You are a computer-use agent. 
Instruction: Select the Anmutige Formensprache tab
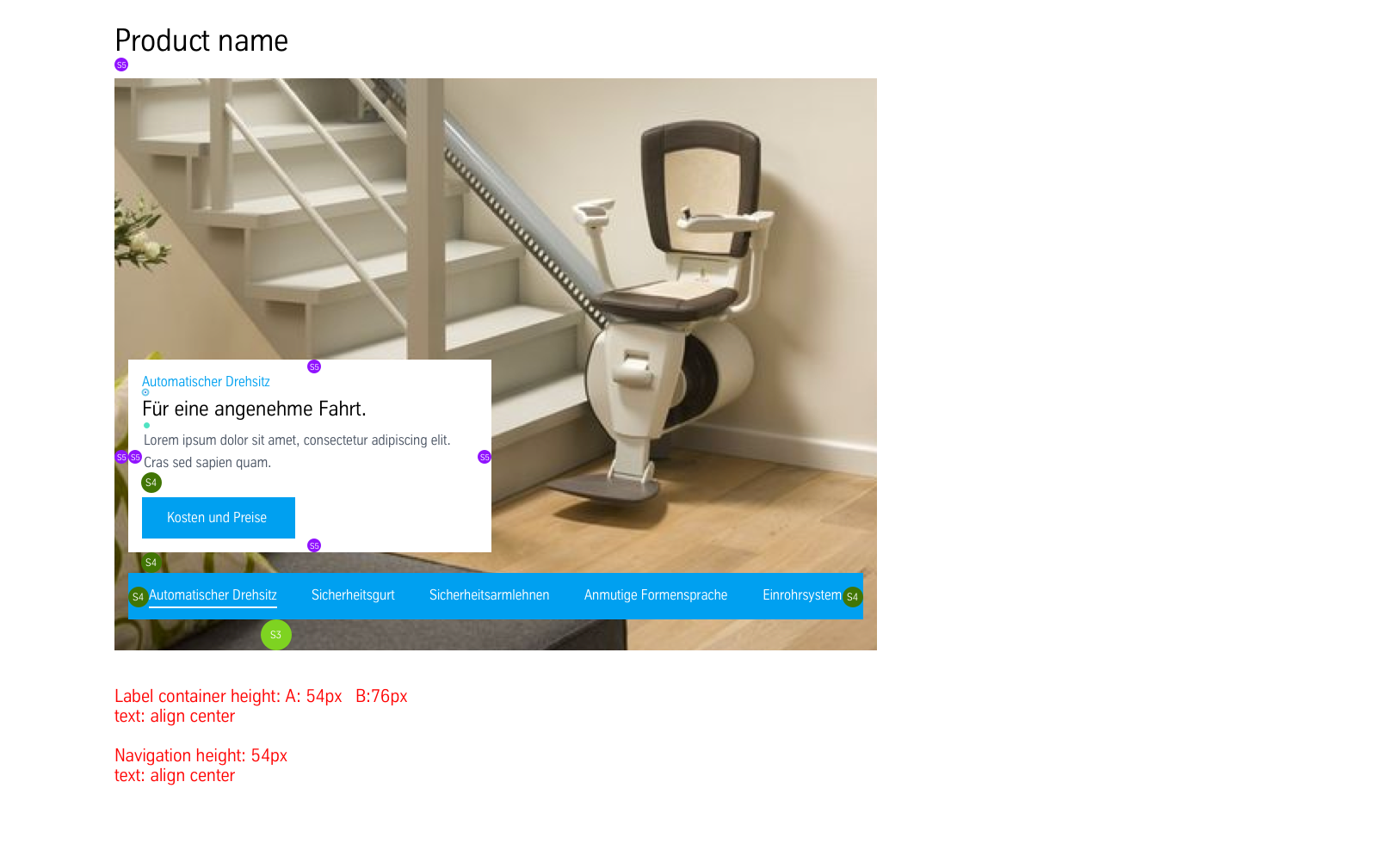point(656,595)
